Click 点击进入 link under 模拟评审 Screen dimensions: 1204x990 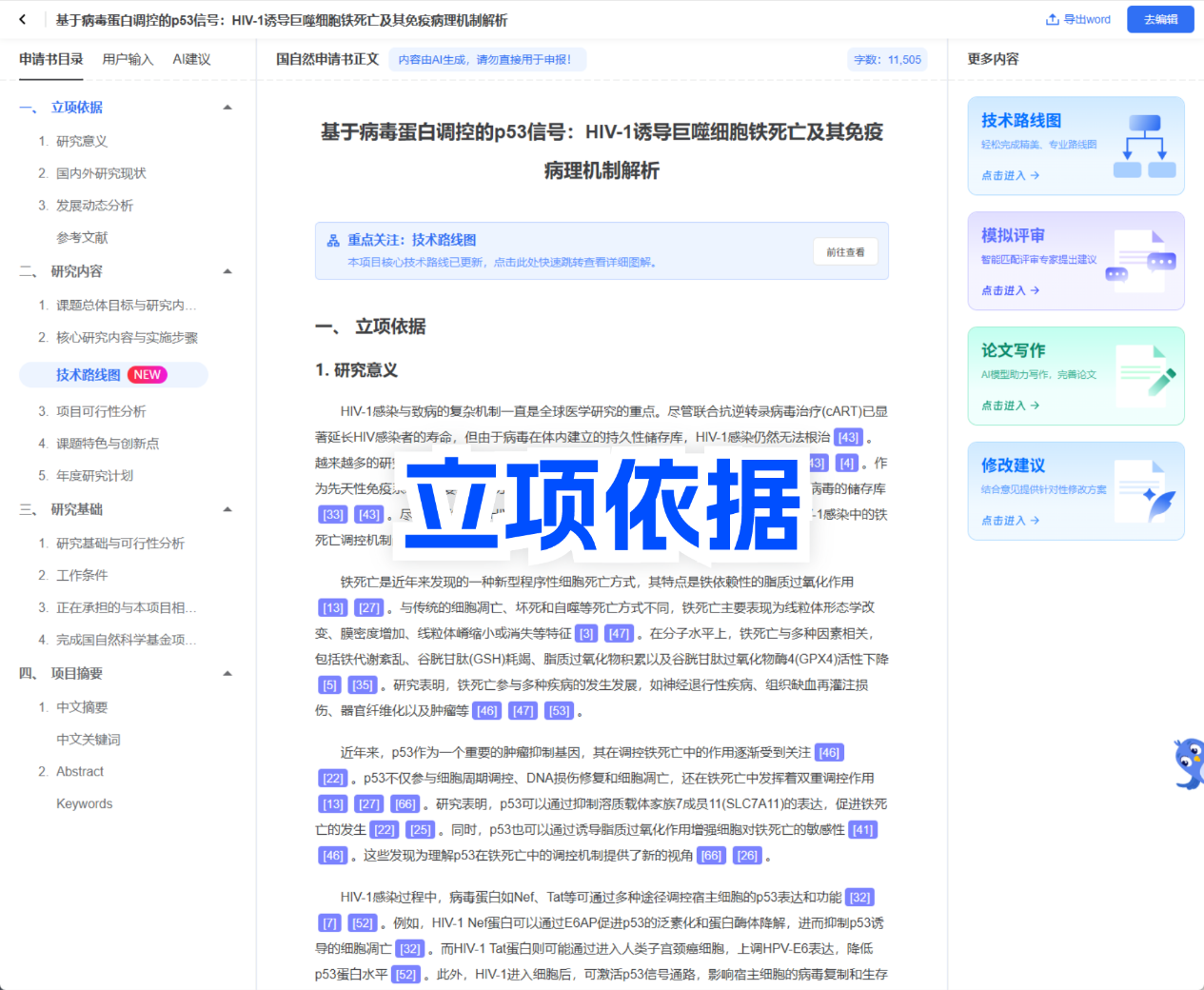click(x=1010, y=290)
